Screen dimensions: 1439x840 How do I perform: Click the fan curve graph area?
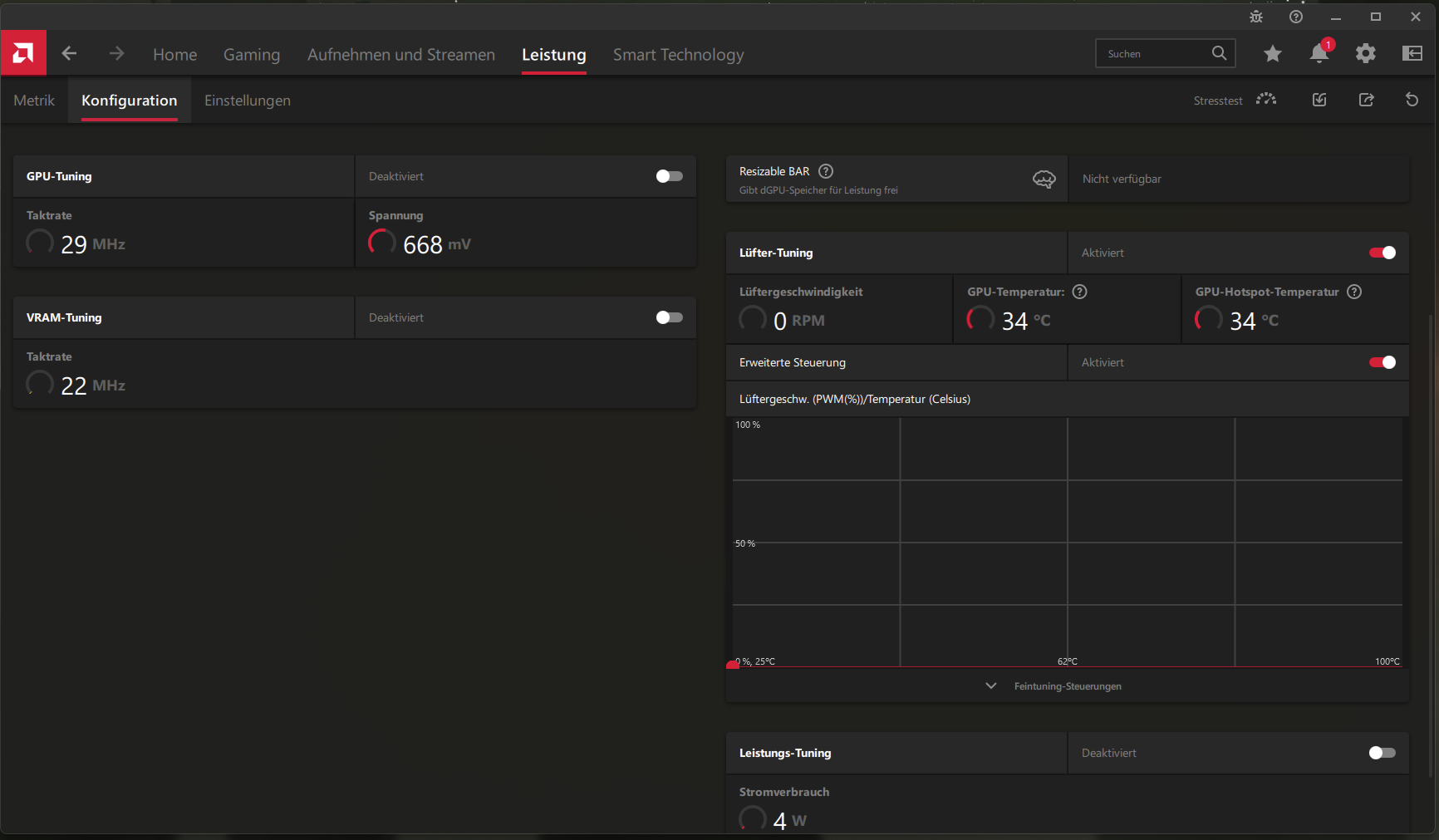point(1068,542)
